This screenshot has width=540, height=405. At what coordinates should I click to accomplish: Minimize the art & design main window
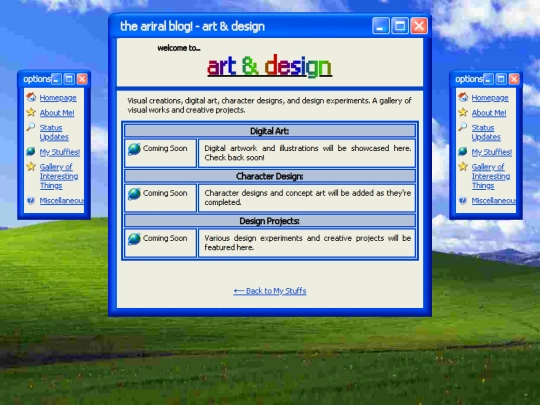381,26
